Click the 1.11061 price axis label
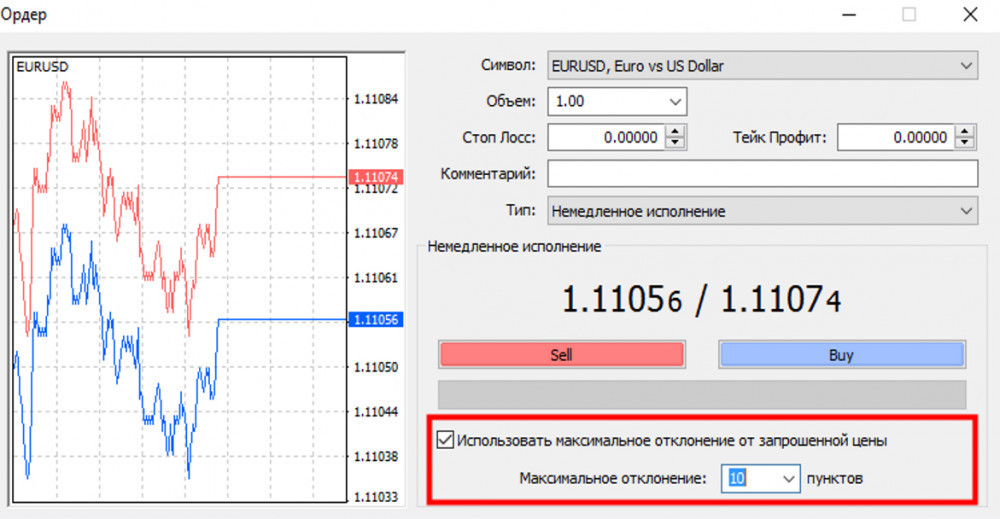 click(376, 278)
